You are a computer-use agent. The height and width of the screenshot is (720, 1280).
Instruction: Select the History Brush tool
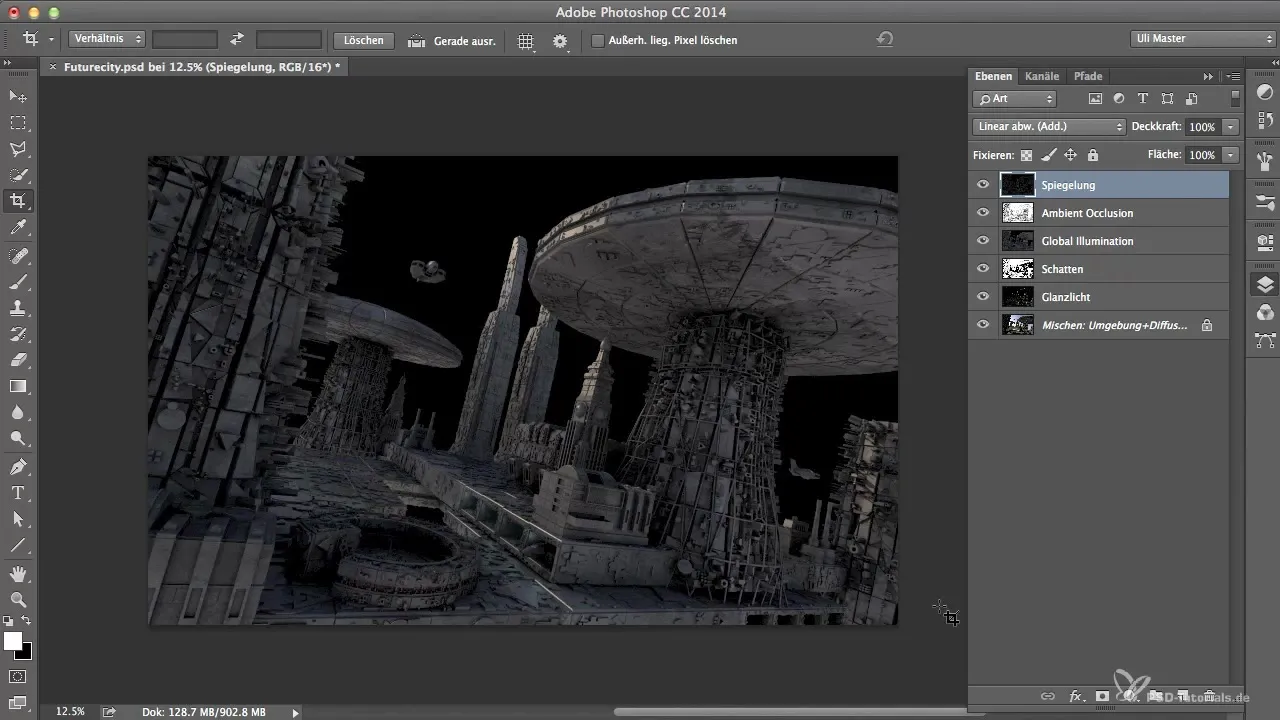[18, 334]
